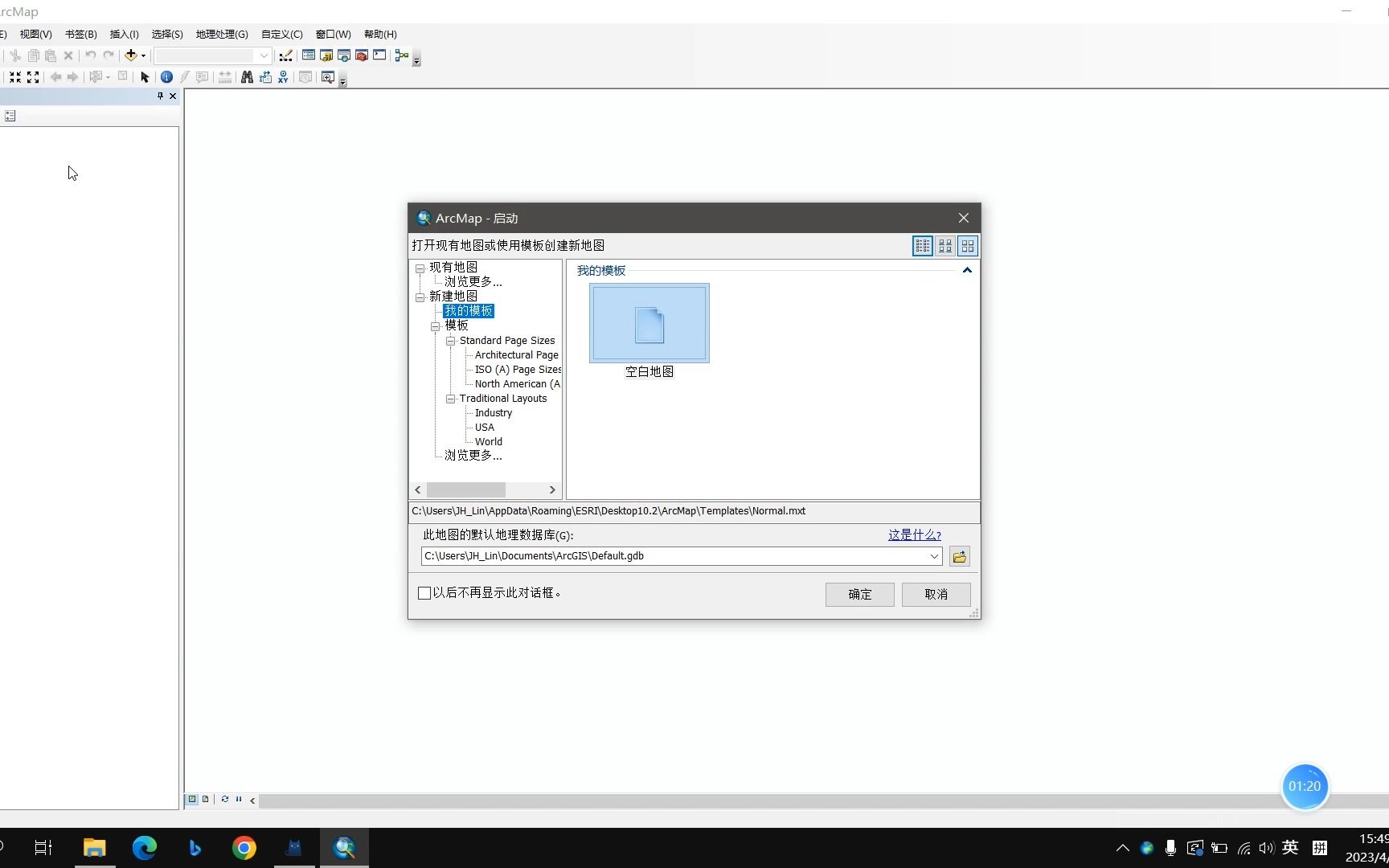The height and width of the screenshot is (868, 1389).
Task: Collapse the 新建地图 tree node
Action: (x=420, y=297)
